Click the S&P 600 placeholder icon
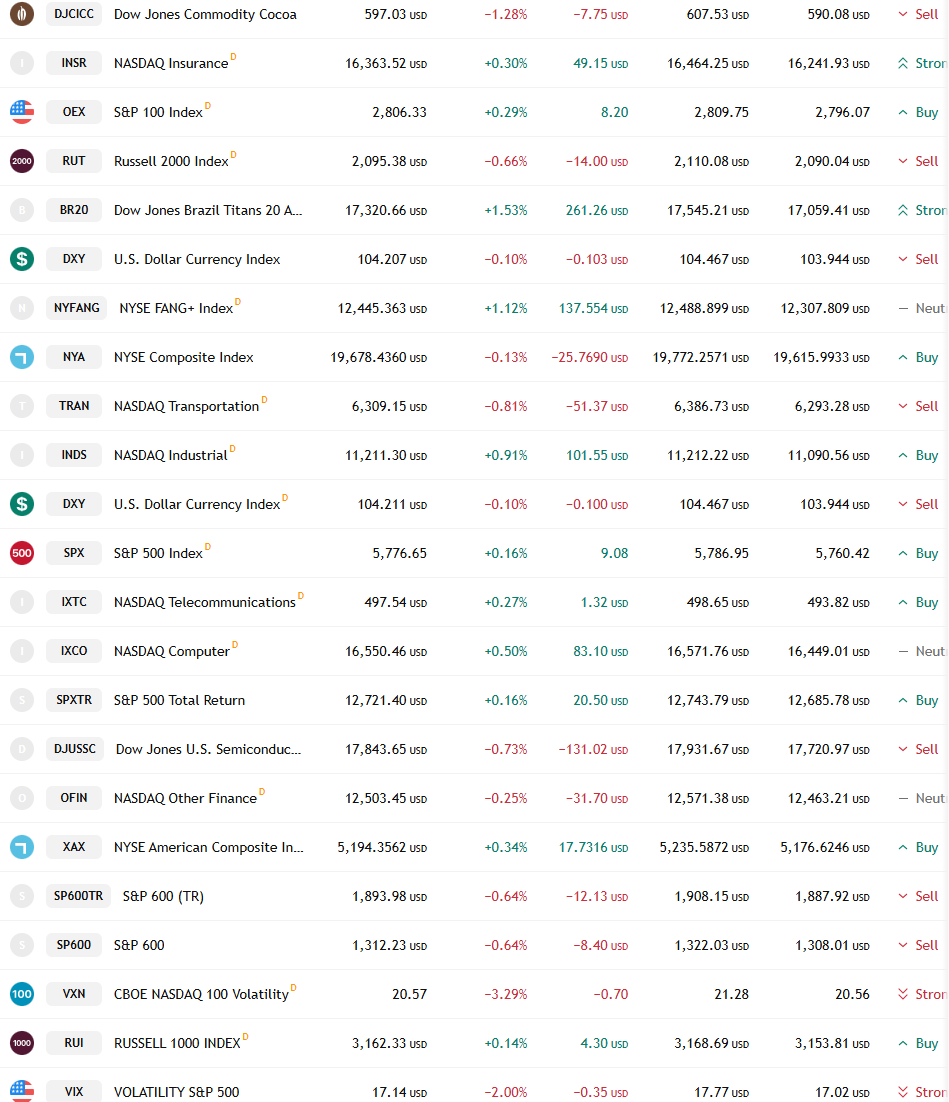 tap(22, 945)
